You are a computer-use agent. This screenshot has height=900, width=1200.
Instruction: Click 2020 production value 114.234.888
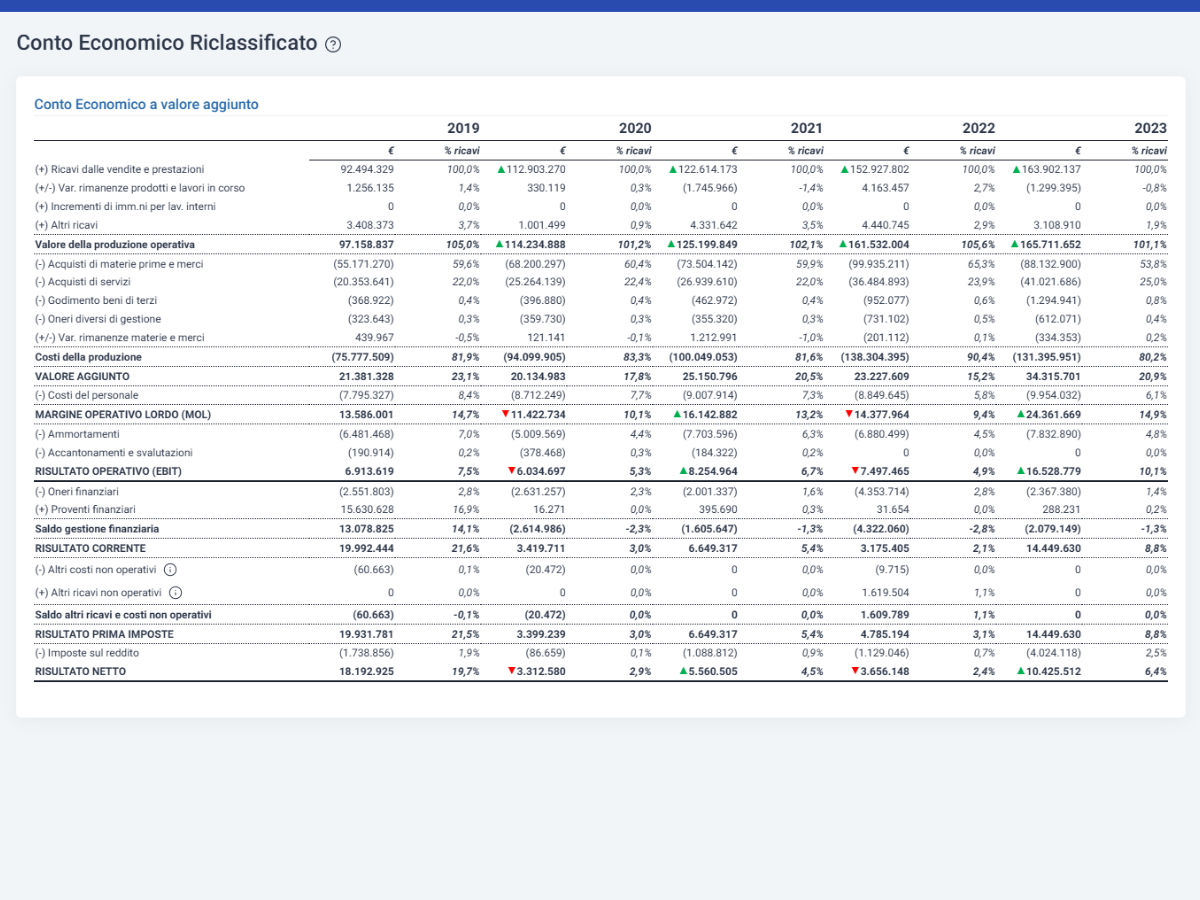click(x=536, y=244)
